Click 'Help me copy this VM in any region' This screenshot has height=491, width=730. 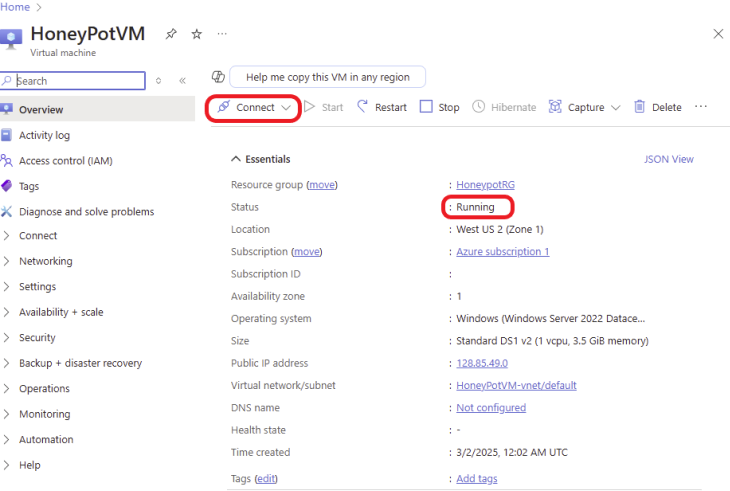[x=328, y=77]
